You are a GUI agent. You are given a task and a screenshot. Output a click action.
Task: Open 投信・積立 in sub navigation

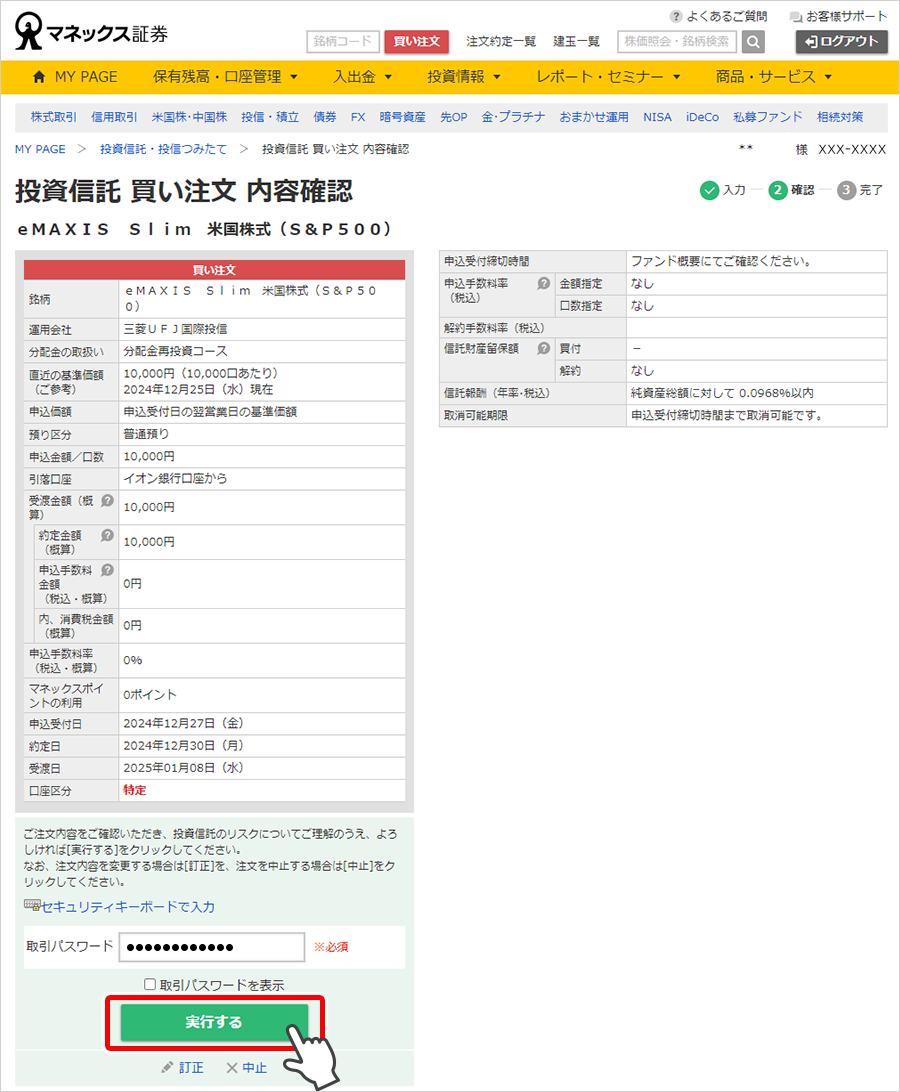coord(270,117)
